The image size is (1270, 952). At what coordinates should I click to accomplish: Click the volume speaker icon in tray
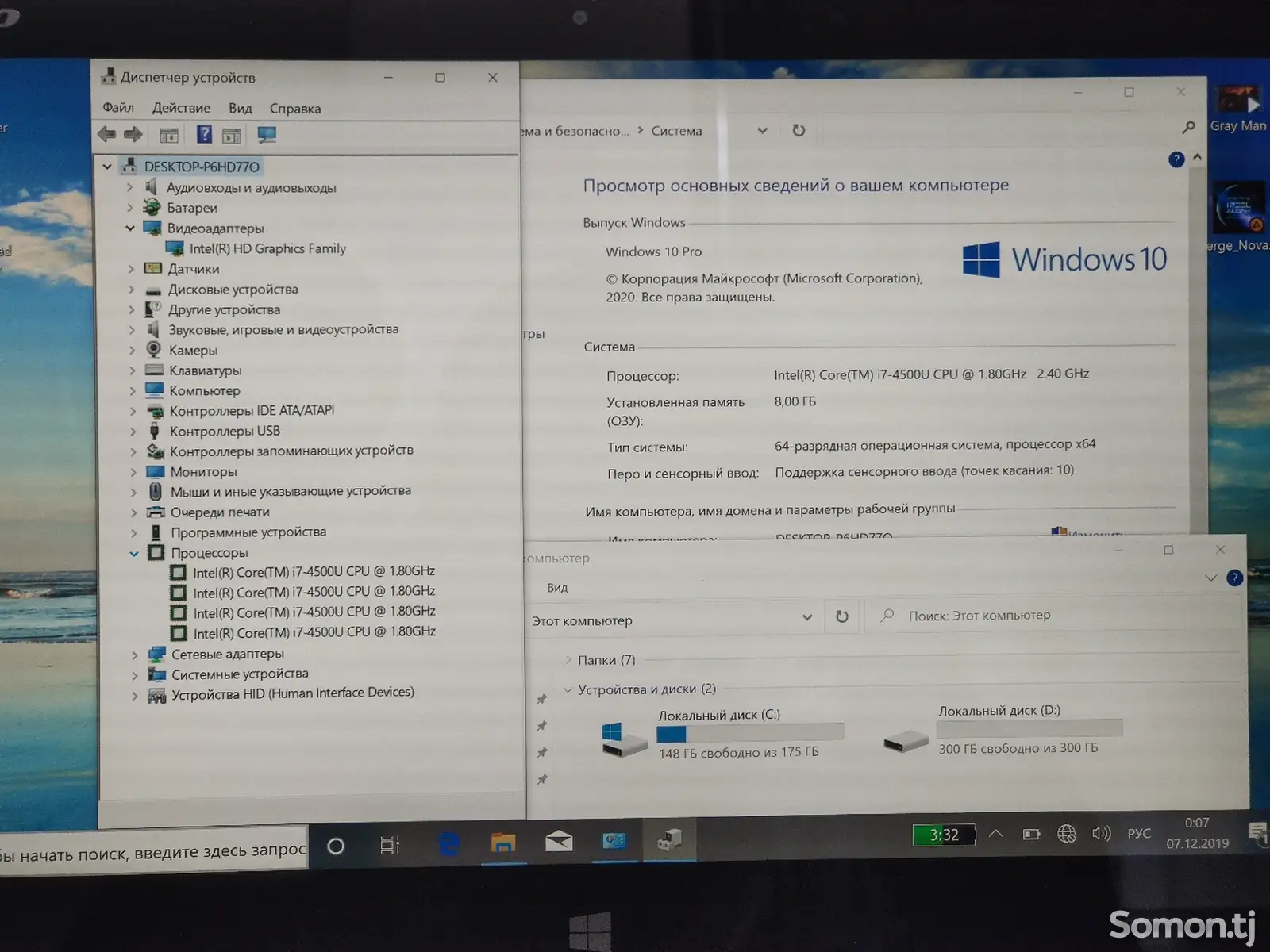(x=1101, y=833)
